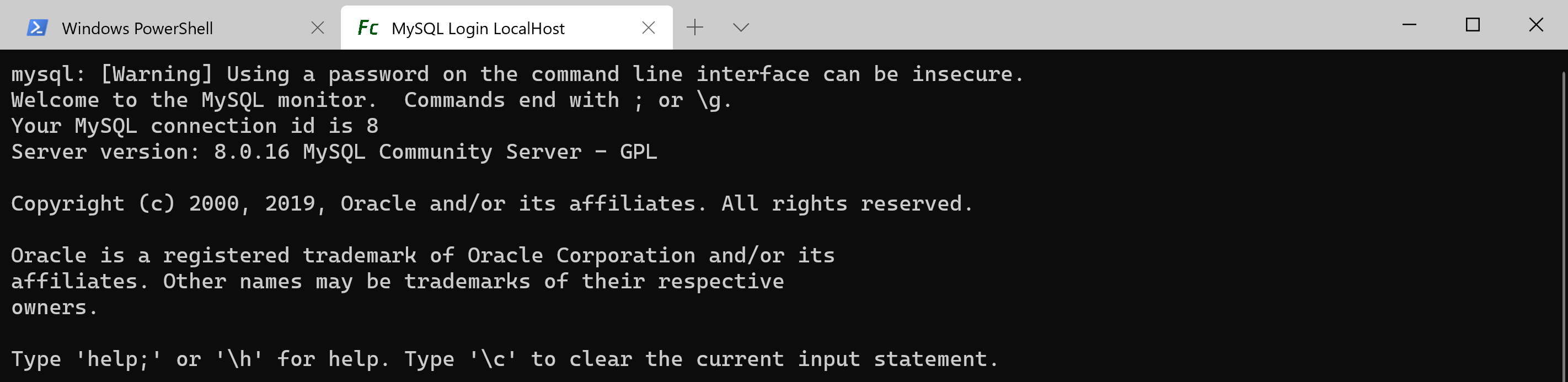Close the MySQL Login LocalHost tab
This screenshot has height=382, width=1568.
pos(649,28)
